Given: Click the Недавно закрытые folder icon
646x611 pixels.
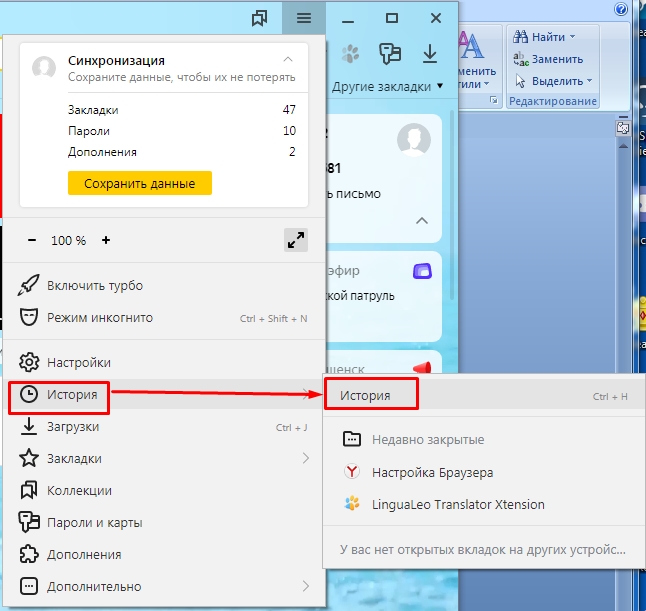Looking at the screenshot, I should 352,439.
